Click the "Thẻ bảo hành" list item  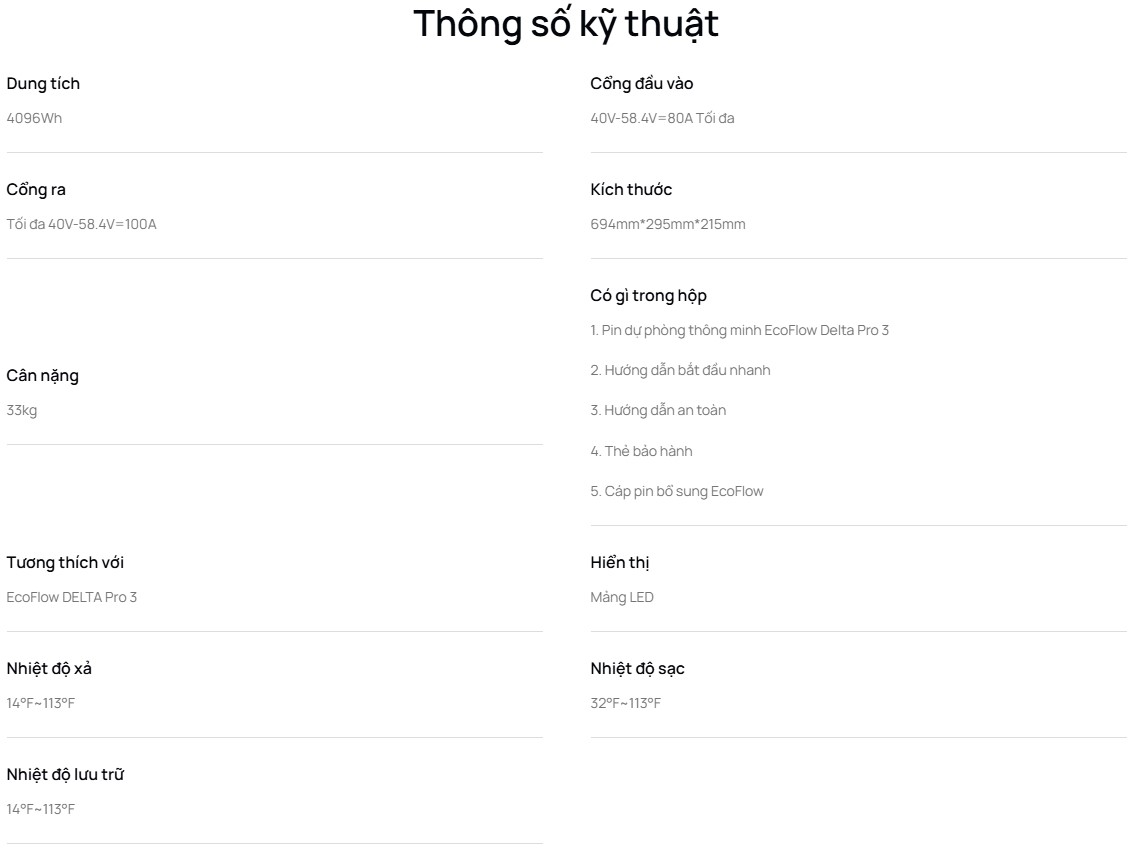(x=641, y=451)
